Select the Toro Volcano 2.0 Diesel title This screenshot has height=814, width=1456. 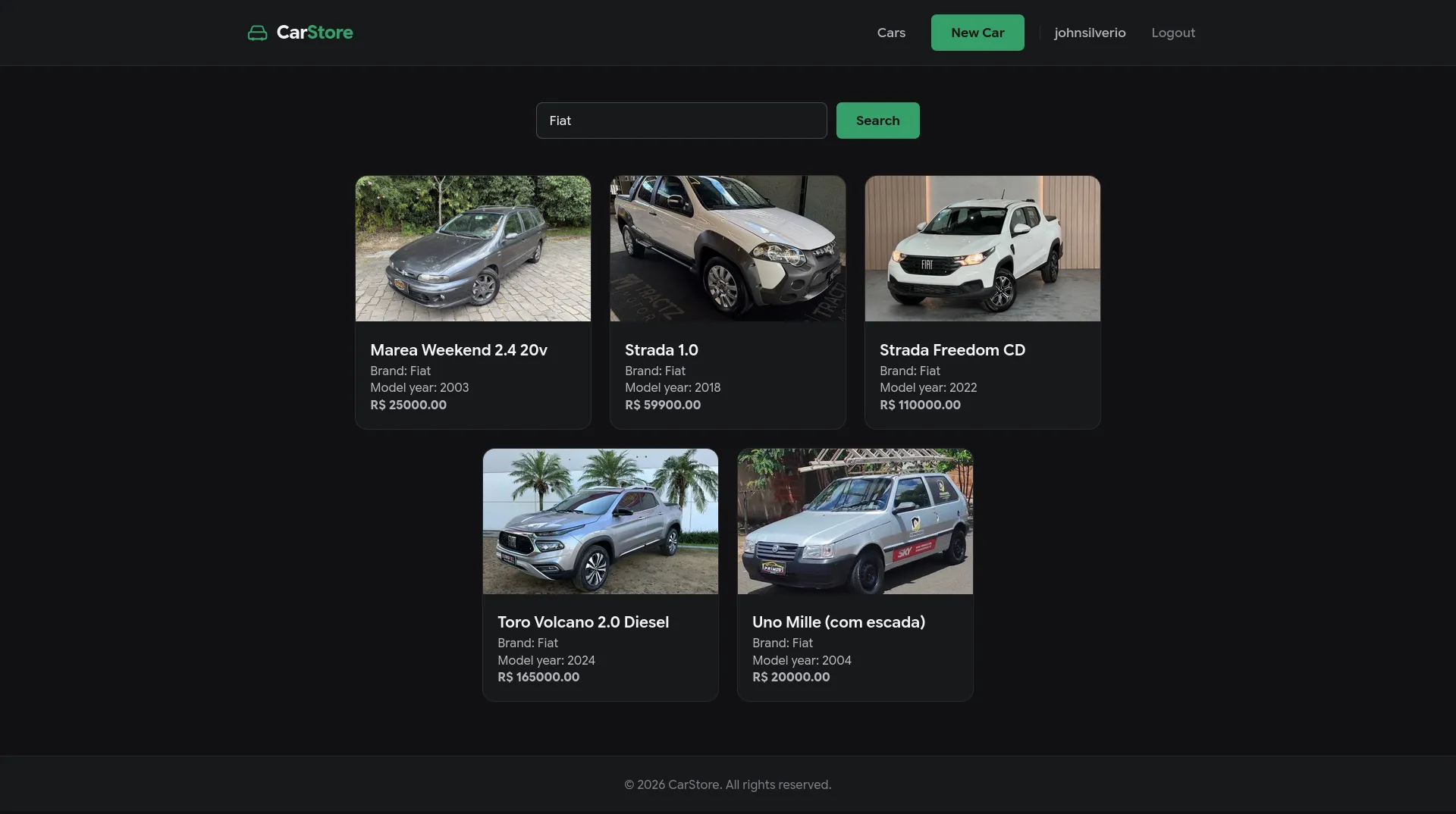tap(583, 622)
